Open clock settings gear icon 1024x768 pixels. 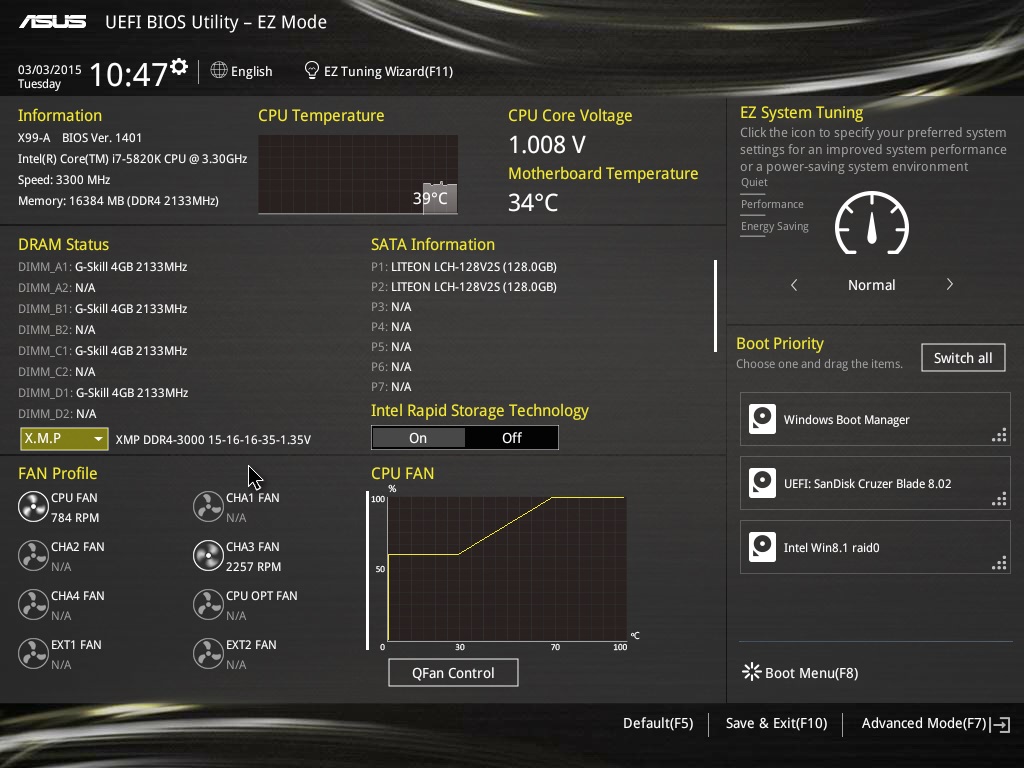click(179, 67)
